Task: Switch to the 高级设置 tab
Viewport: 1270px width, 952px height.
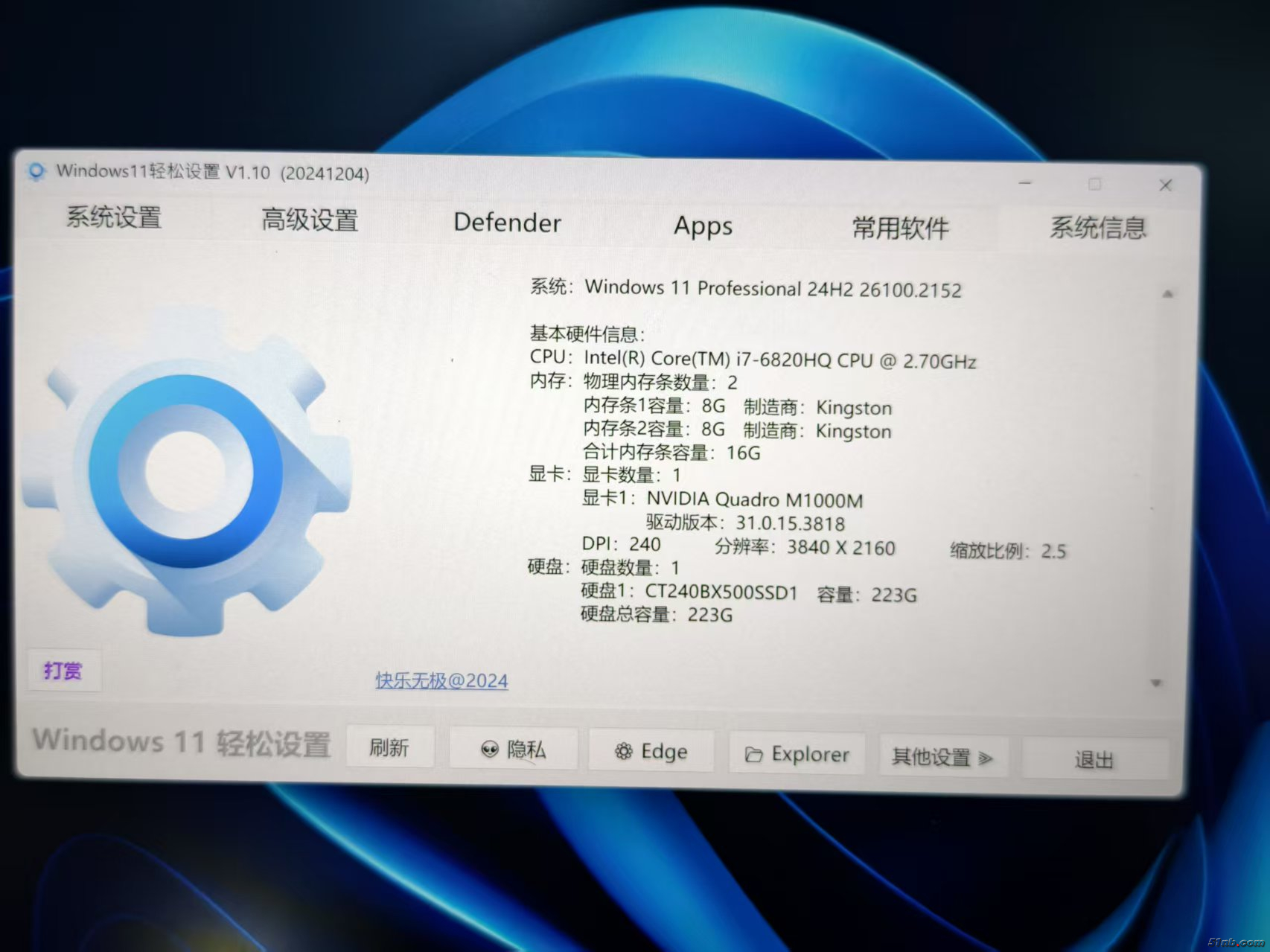Action: click(x=310, y=220)
